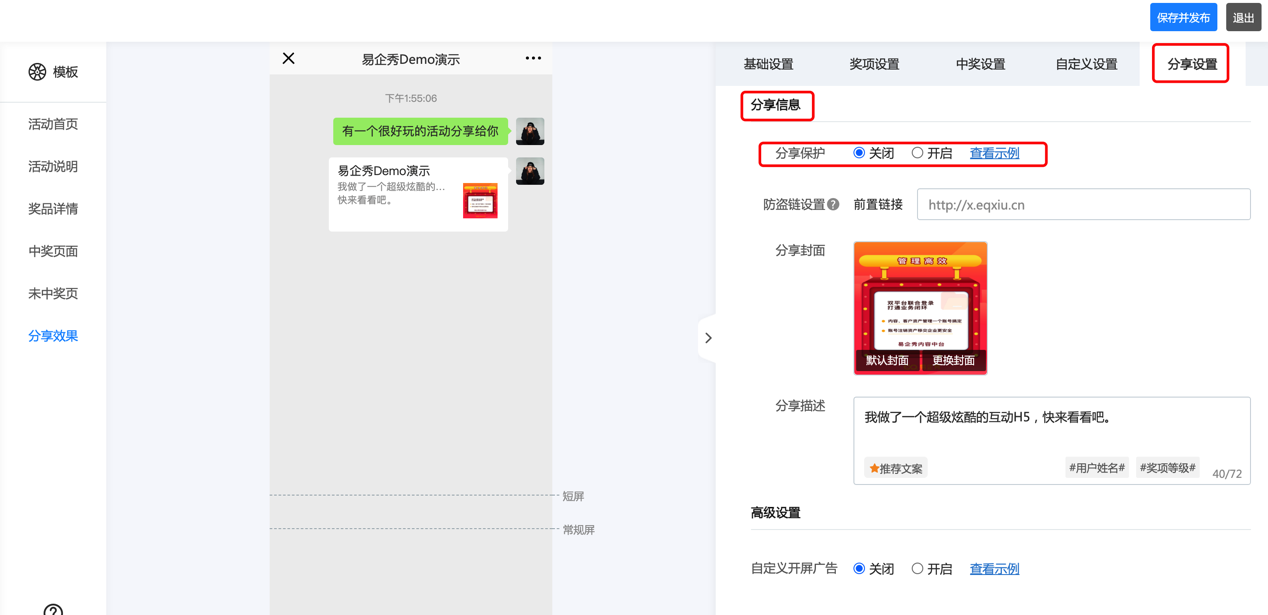Enable 自定义开屏广告 with 开启 option

point(917,569)
